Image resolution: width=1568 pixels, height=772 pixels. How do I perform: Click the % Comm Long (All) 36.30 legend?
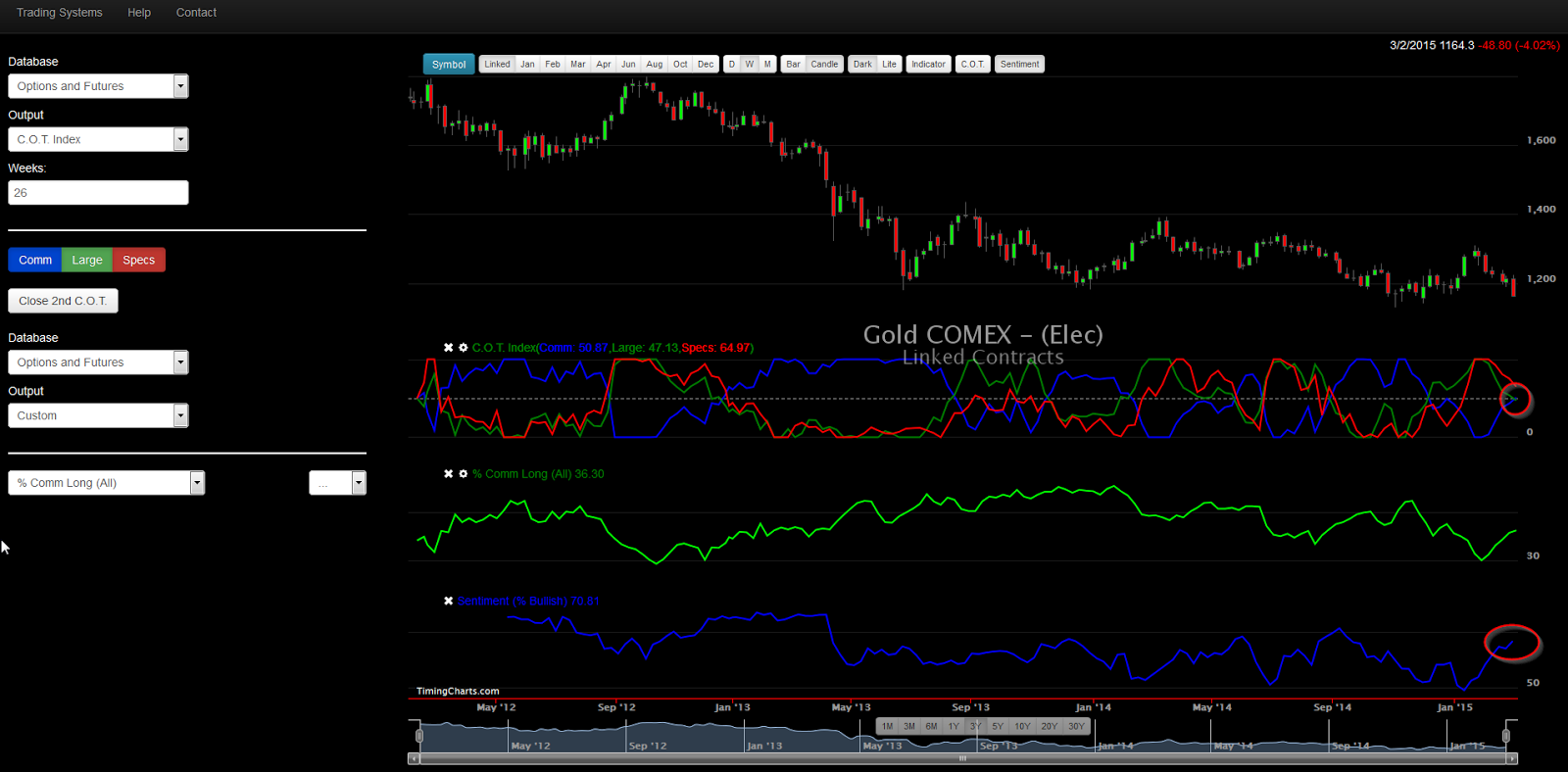tap(538, 474)
